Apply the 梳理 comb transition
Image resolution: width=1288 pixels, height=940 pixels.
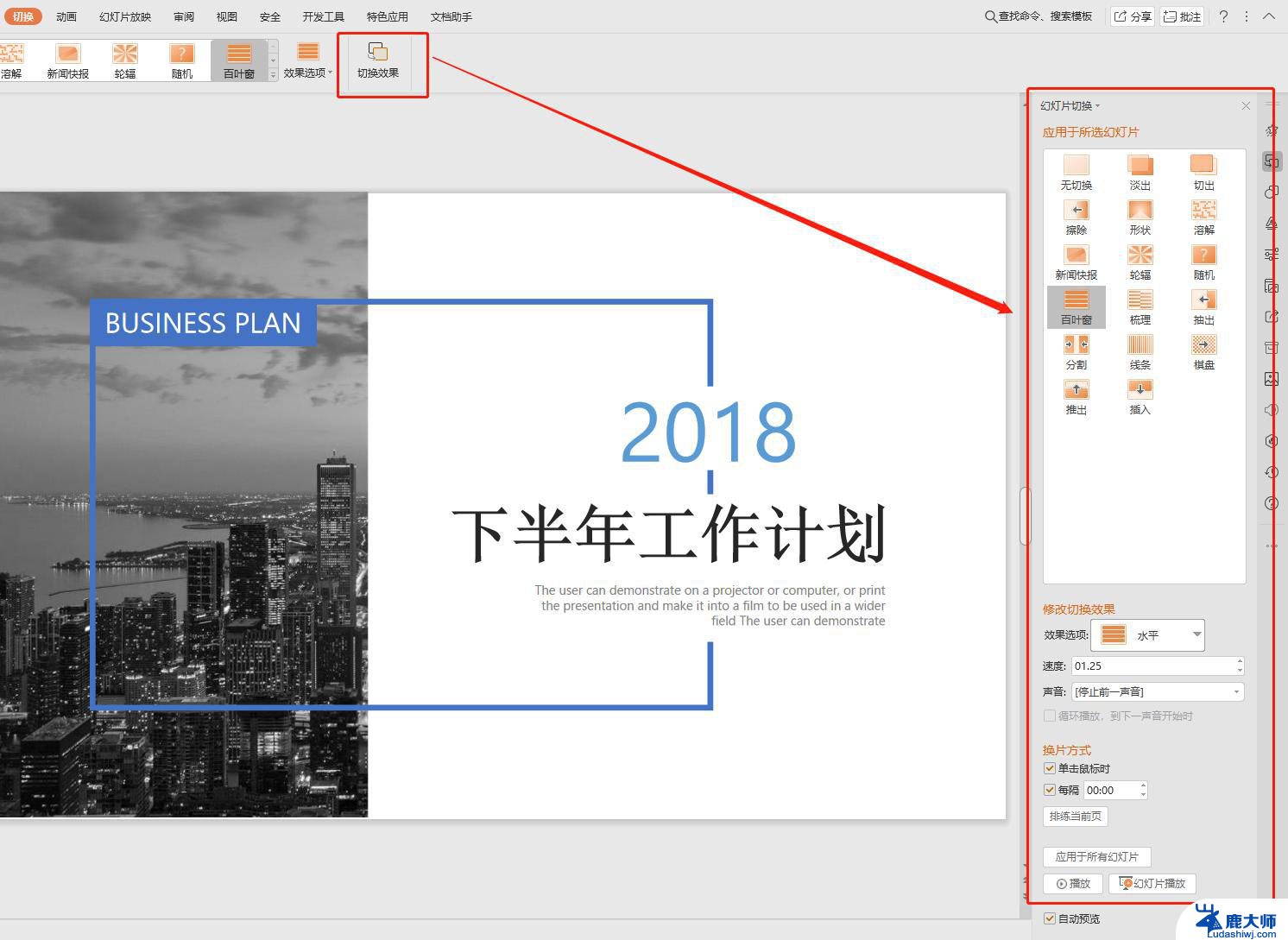click(x=1140, y=307)
